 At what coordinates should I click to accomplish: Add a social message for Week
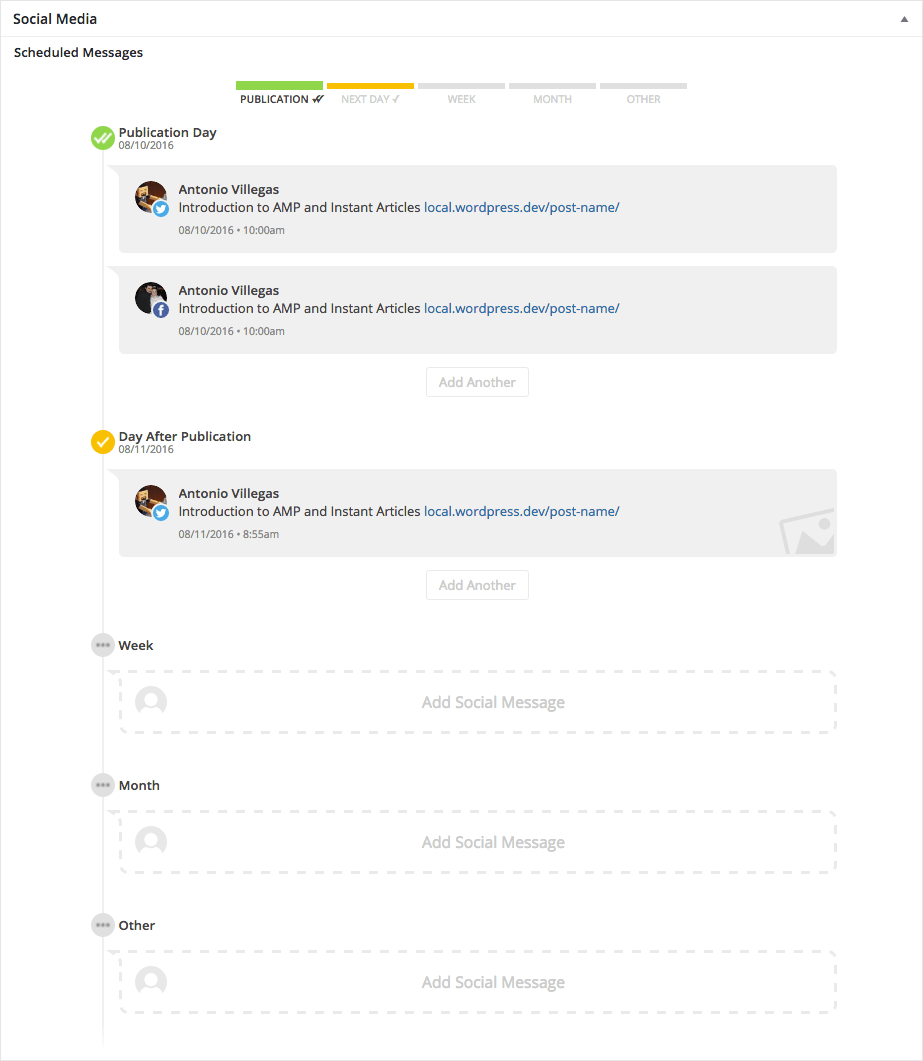(x=493, y=702)
